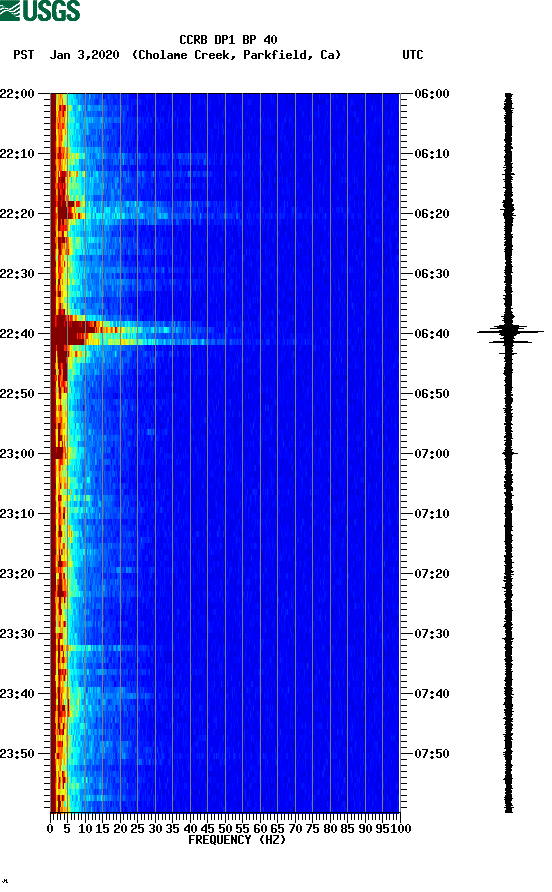
Task: Click the 50 Hz frequency tick label
Action: pyautogui.click(x=225, y=829)
